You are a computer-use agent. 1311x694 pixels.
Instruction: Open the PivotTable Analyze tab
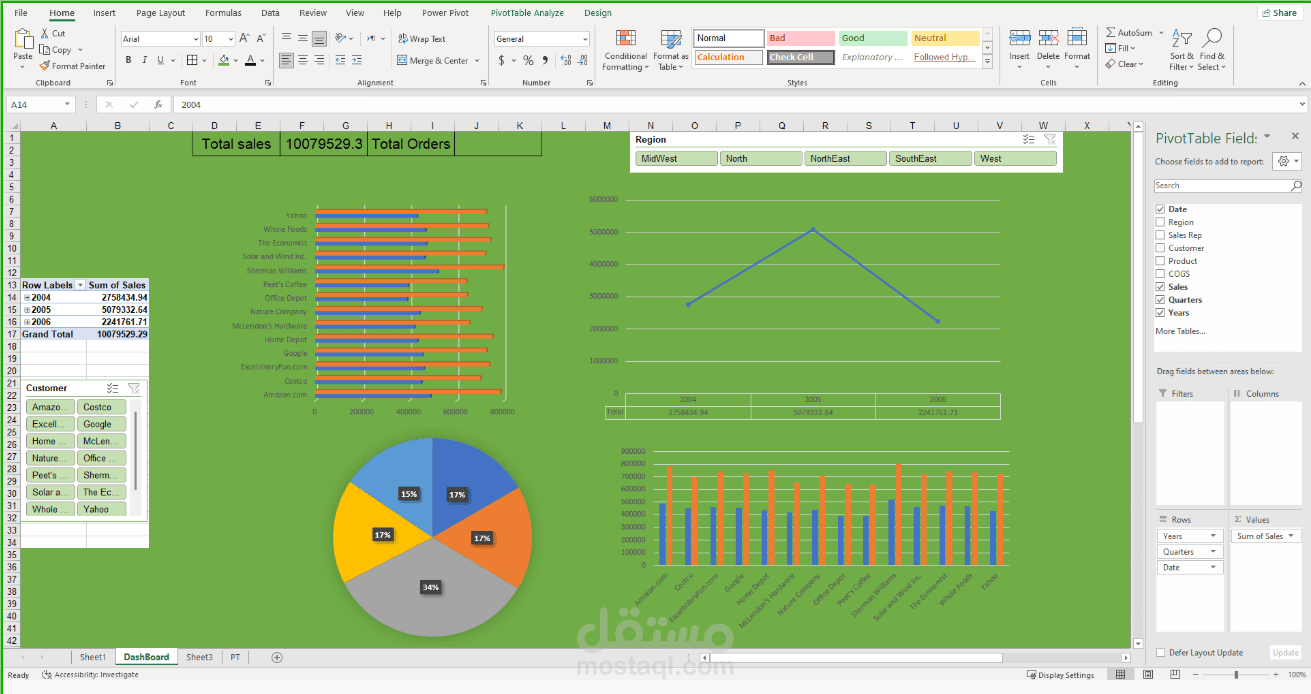527,13
